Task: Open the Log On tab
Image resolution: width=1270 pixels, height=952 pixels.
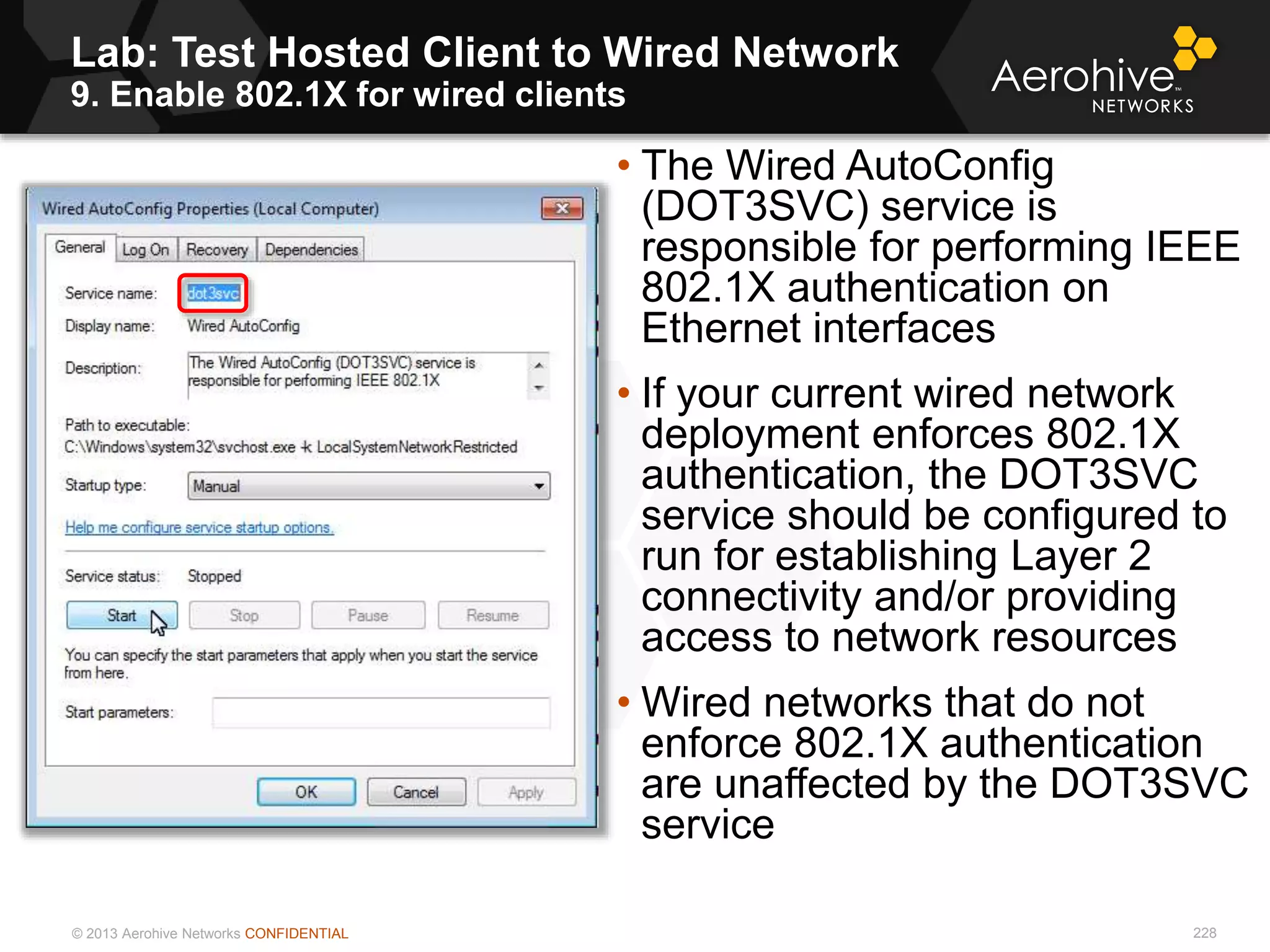Action: pos(146,250)
